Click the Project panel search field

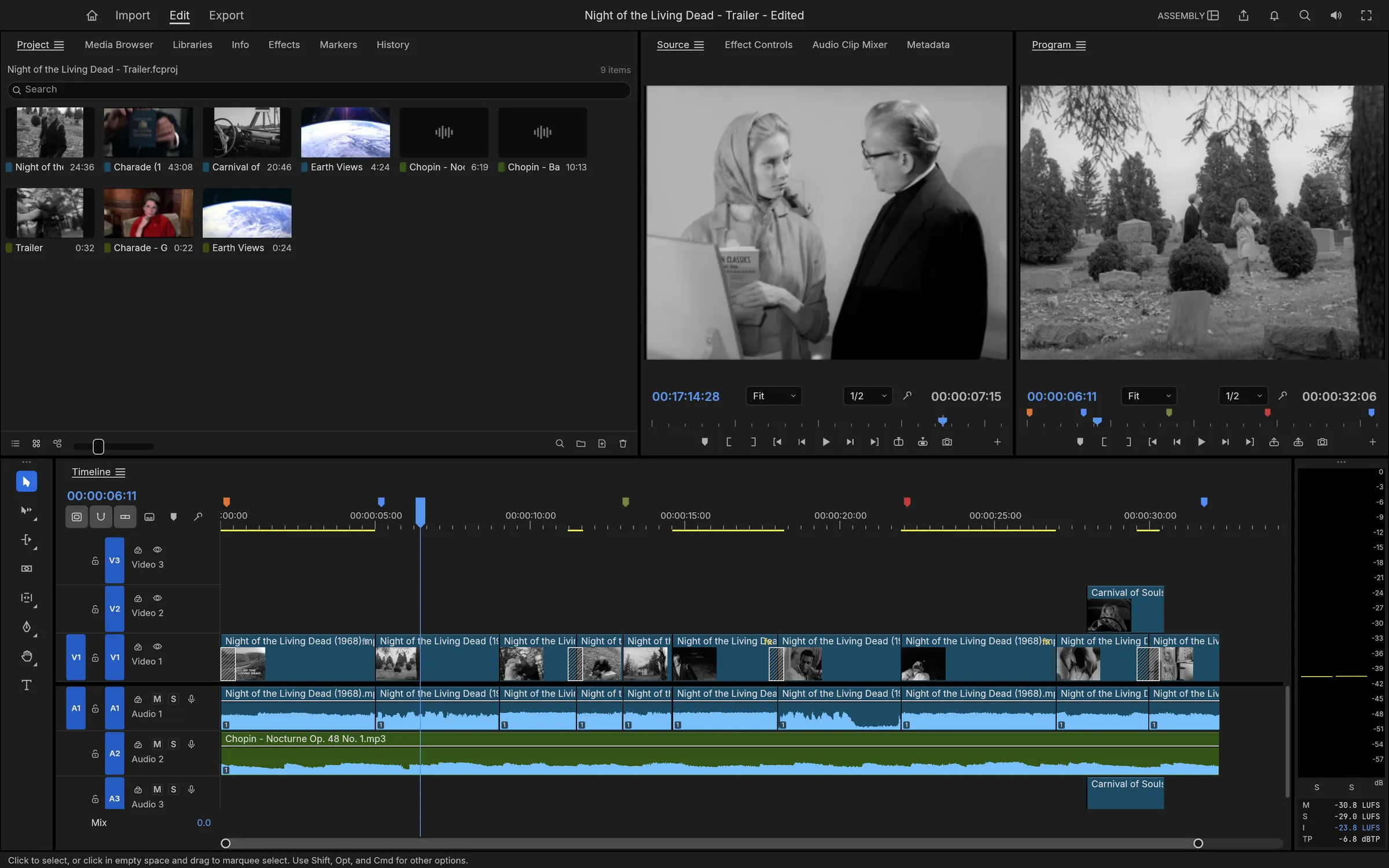(318, 90)
